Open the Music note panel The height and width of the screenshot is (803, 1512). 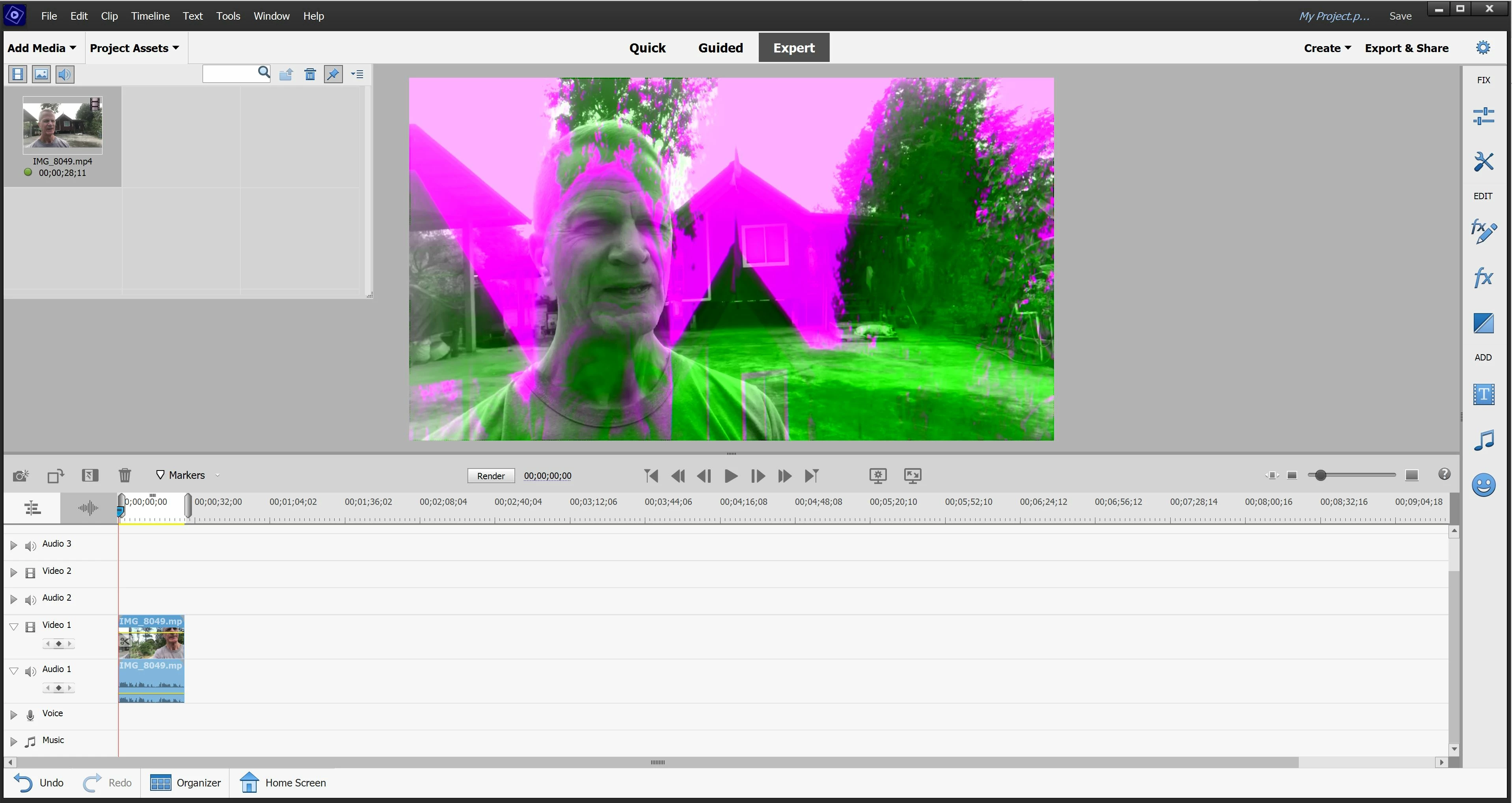[x=1483, y=440]
